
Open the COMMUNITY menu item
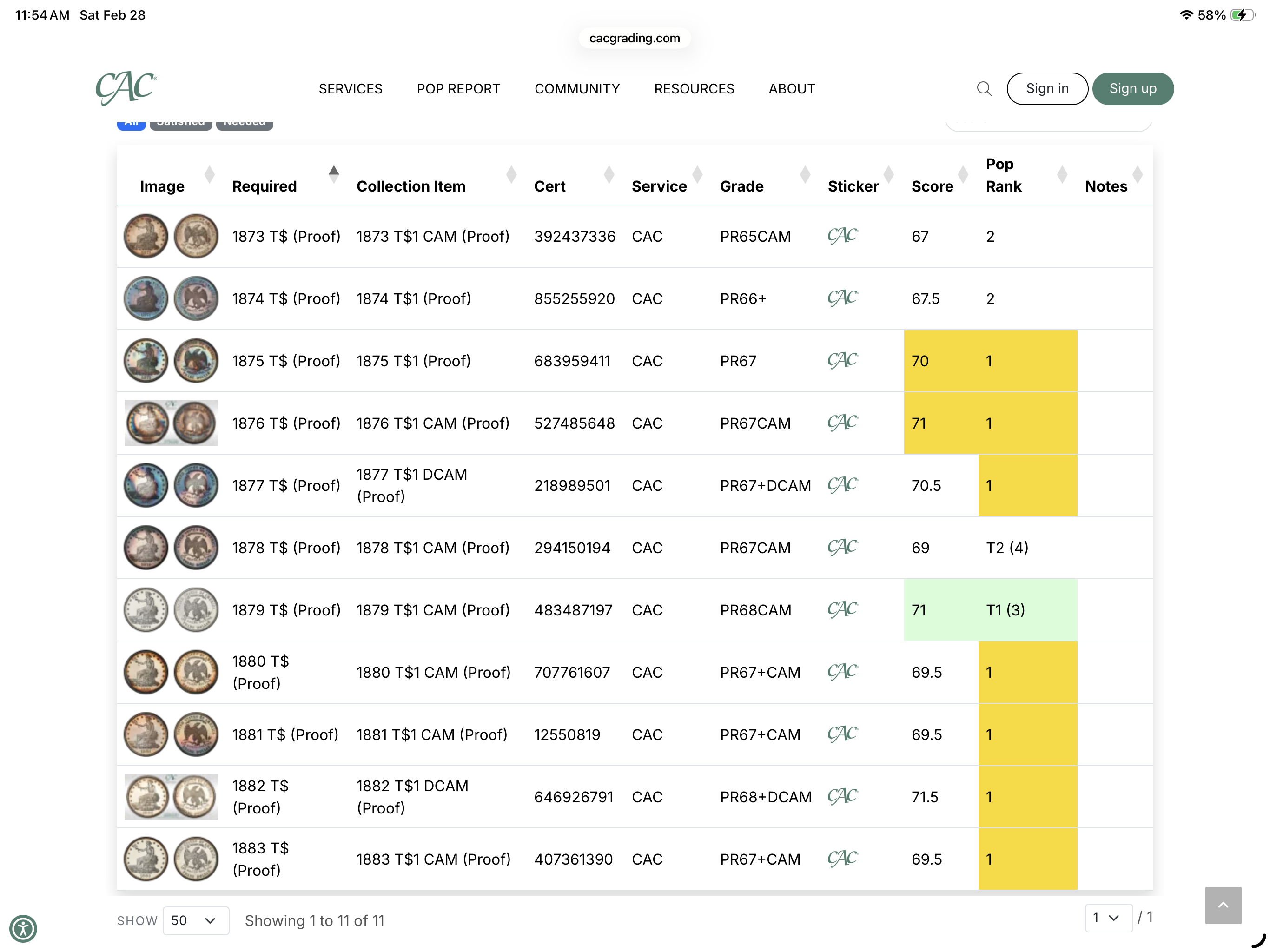coord(576,89)
